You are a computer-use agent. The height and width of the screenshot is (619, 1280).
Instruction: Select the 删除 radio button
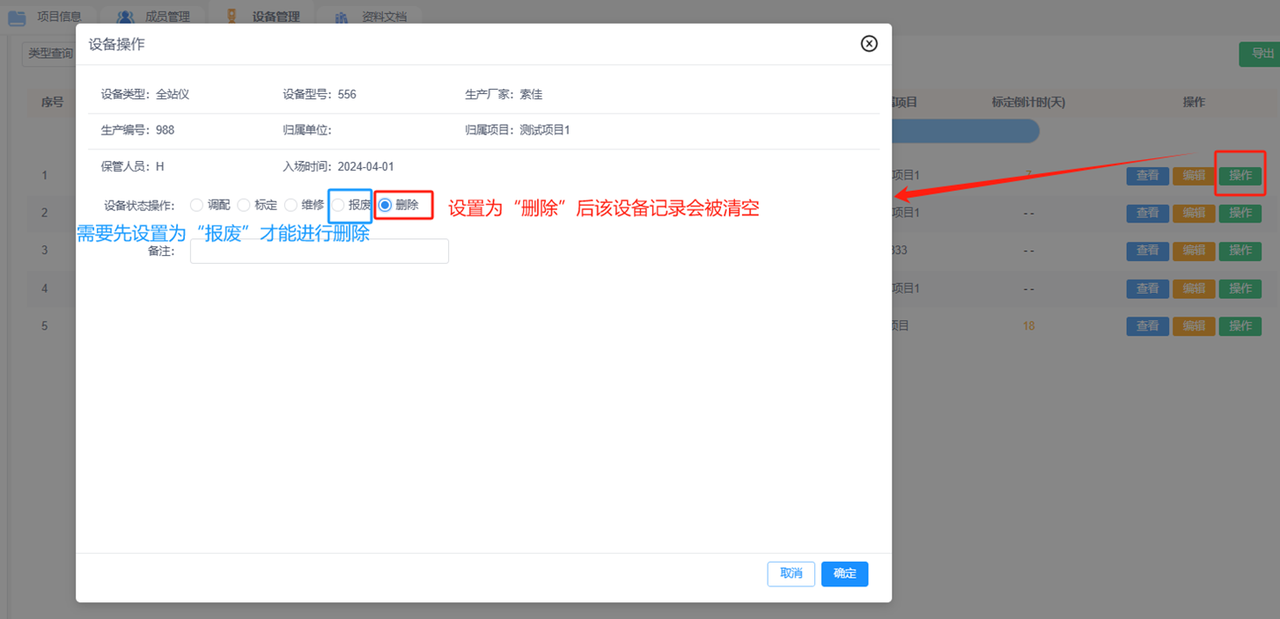click(385, 205)
